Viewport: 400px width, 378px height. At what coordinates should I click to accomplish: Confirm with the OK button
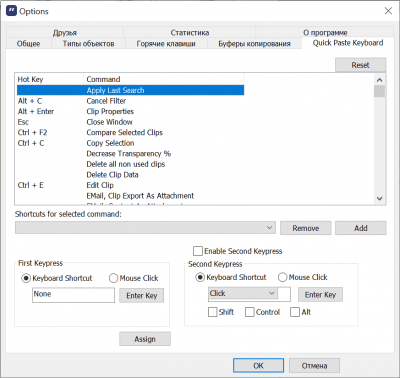tap(258, 365)
